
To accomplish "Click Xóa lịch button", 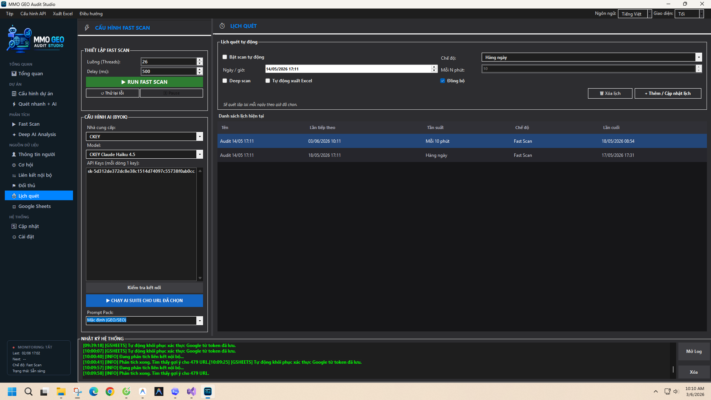I will pos(610,93).
